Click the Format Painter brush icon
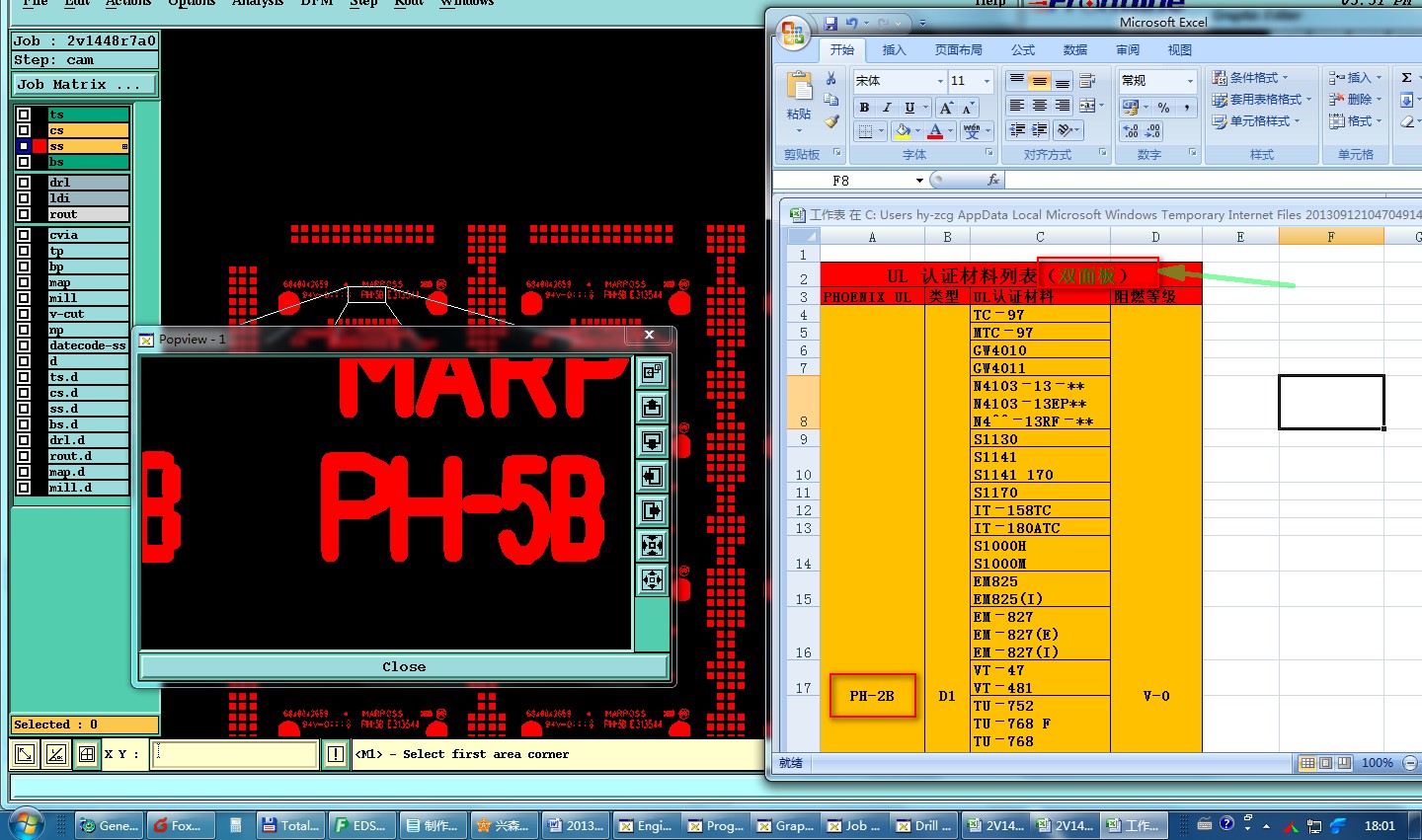1422x840 pixels. point(831,121)
